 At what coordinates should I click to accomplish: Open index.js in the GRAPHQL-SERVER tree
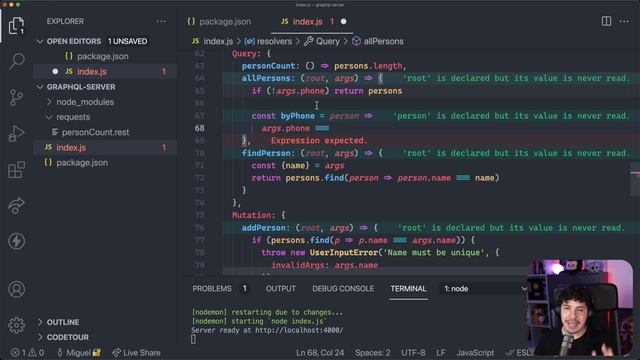[71, 147]
